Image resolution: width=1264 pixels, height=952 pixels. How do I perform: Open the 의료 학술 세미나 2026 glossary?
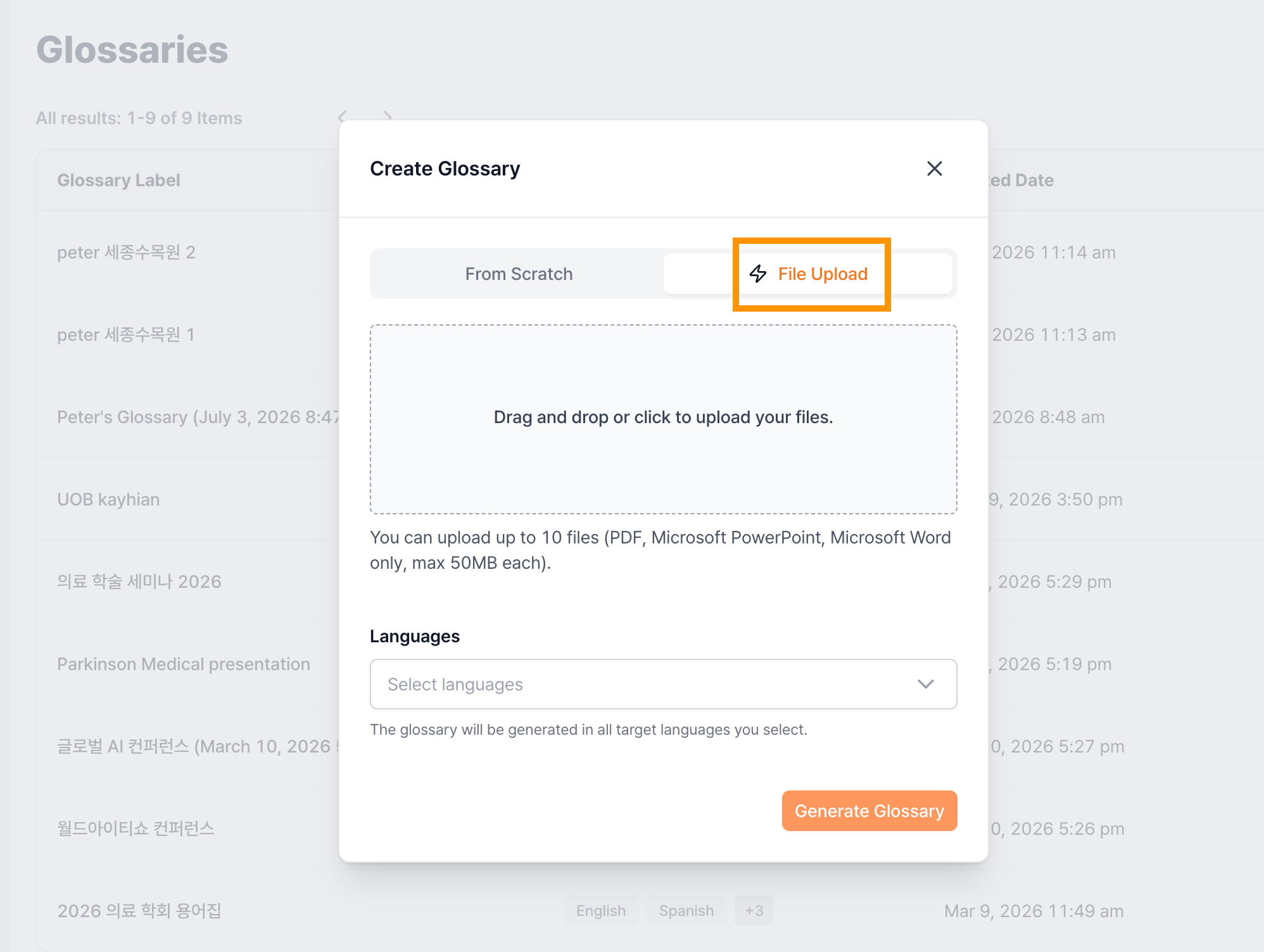[x=139, y=581]
